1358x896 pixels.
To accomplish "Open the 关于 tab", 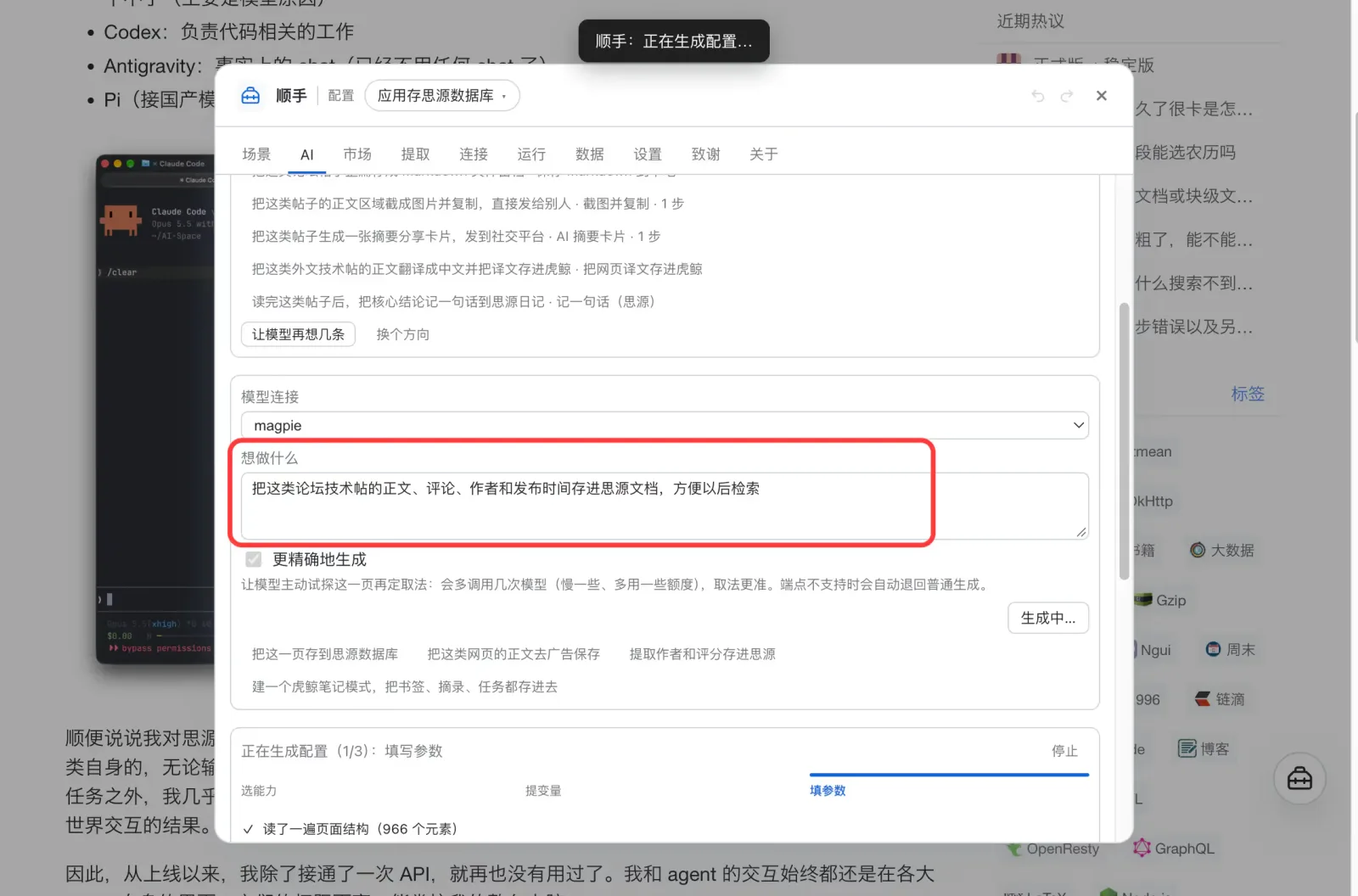I will click(764, 154).
